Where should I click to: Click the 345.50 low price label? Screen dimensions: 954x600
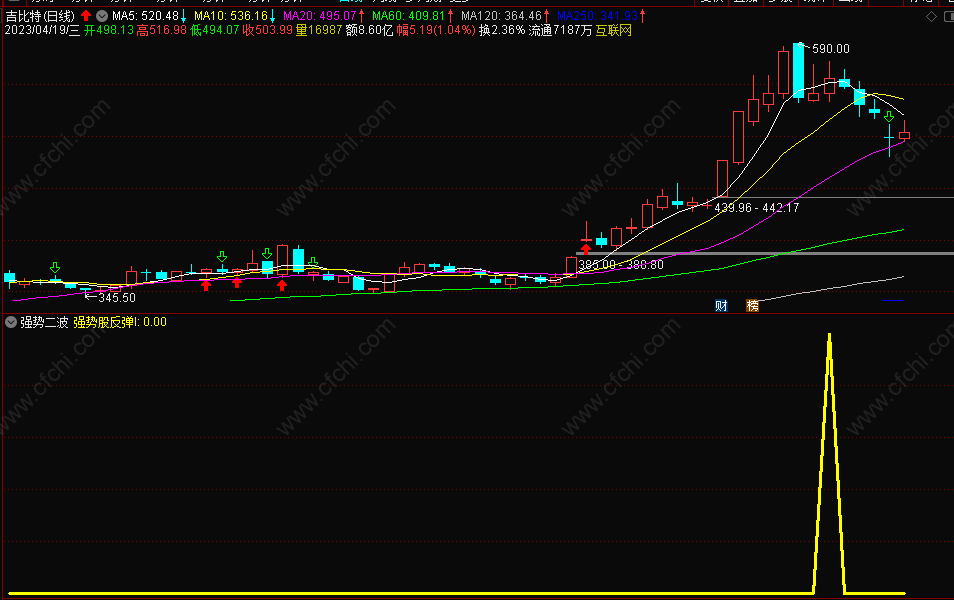[x=117, y=298]
